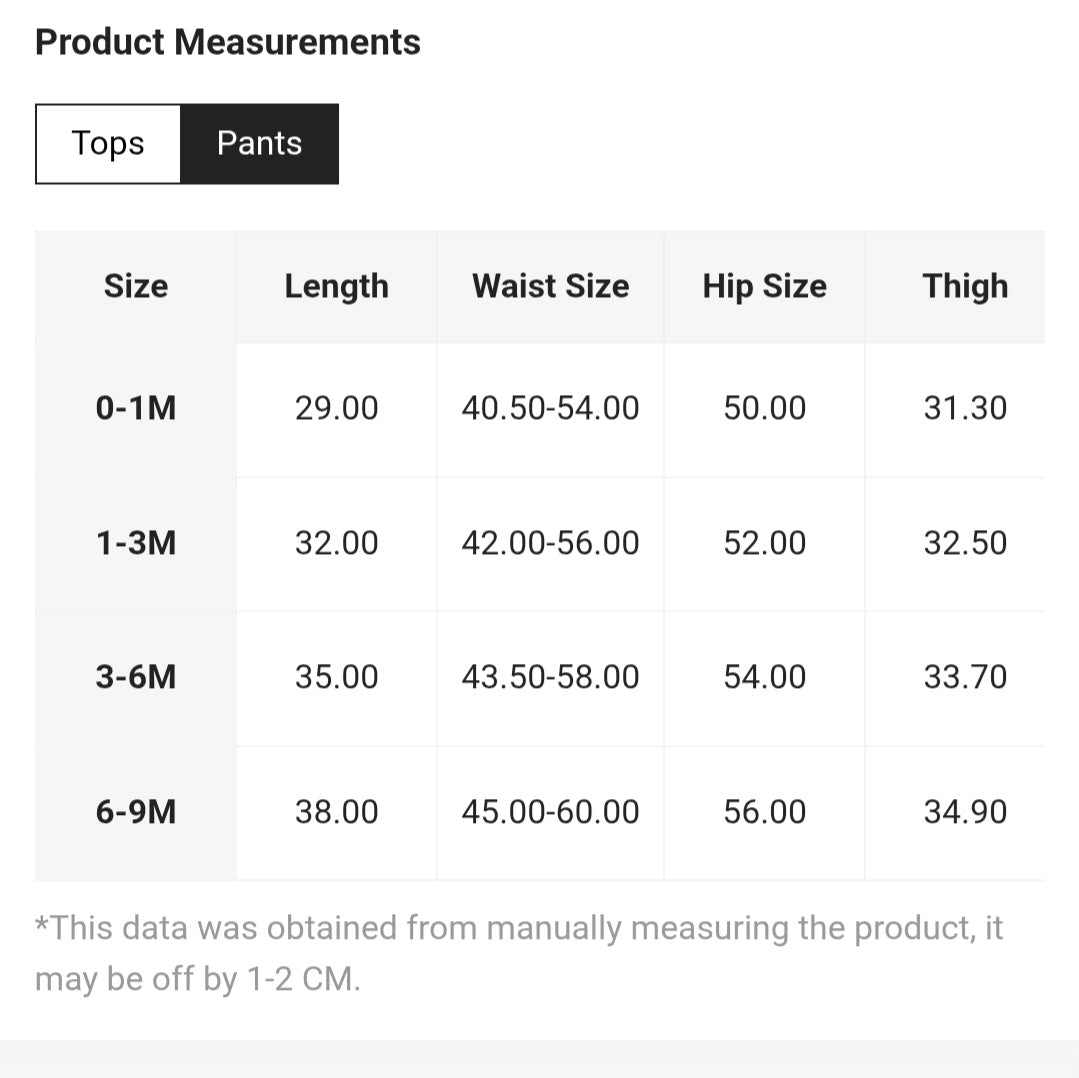Select the 6-9M size row label

coord(136,811)
